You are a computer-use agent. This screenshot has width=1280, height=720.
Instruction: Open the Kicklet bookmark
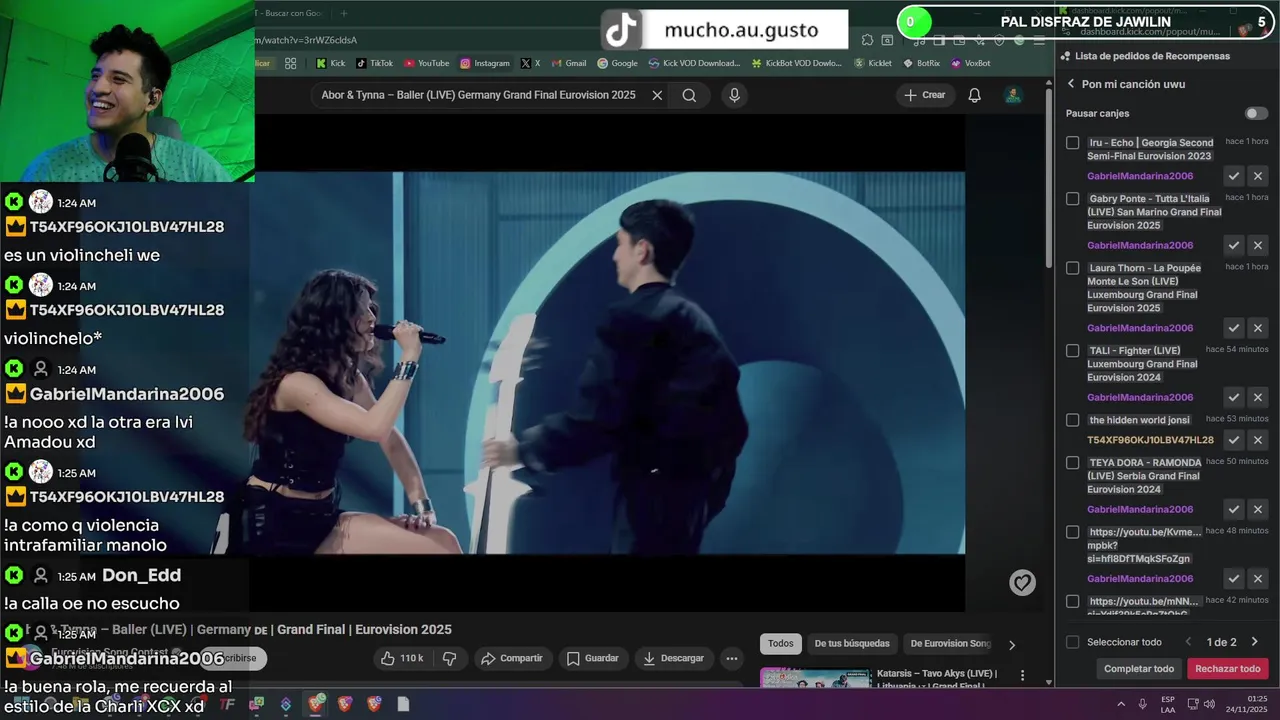tap(873, 63)
